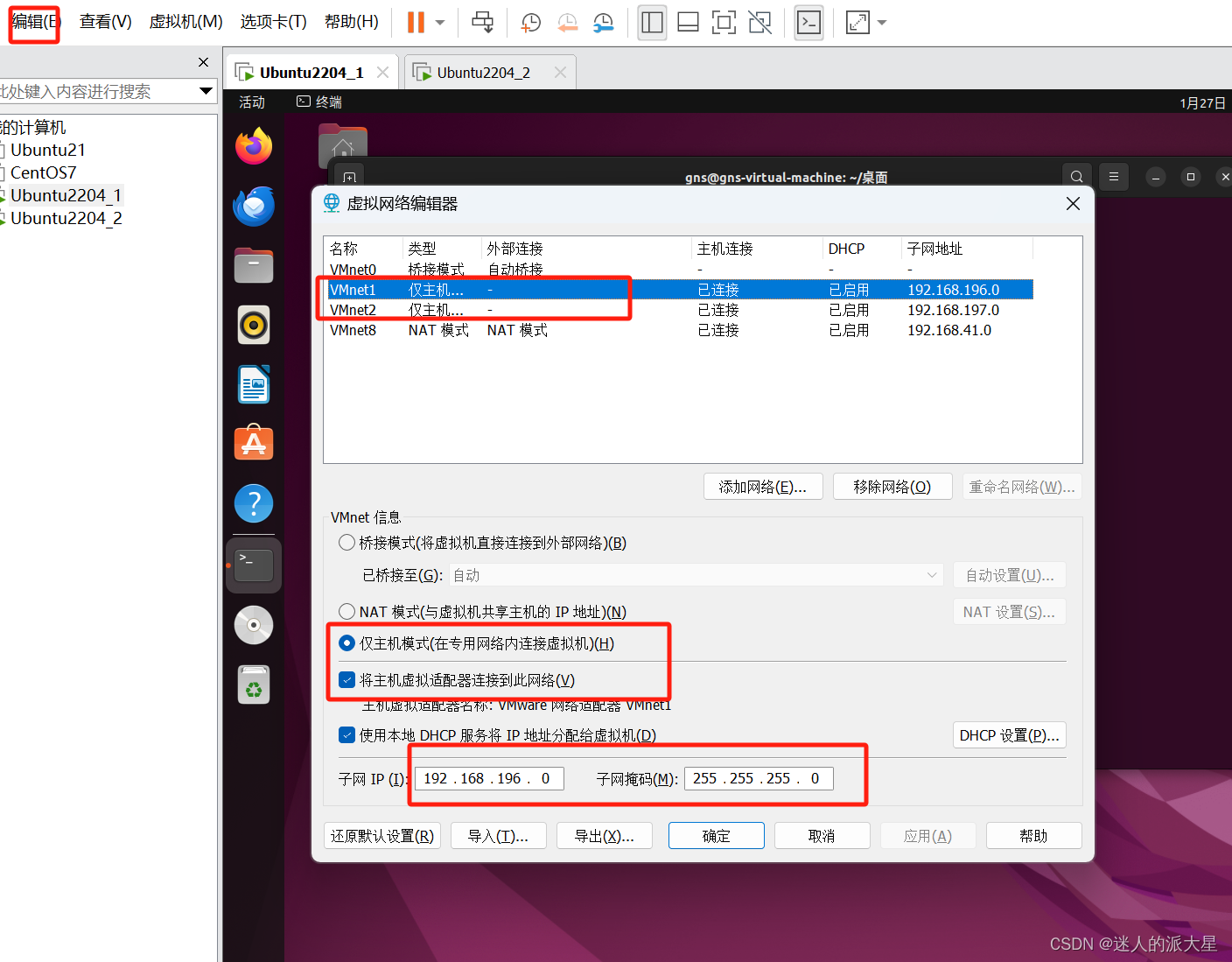This screenshot has height=962, width=1232.
Task: Select Ubuntu21 in the library tree
Action: (x=47, y=150)
